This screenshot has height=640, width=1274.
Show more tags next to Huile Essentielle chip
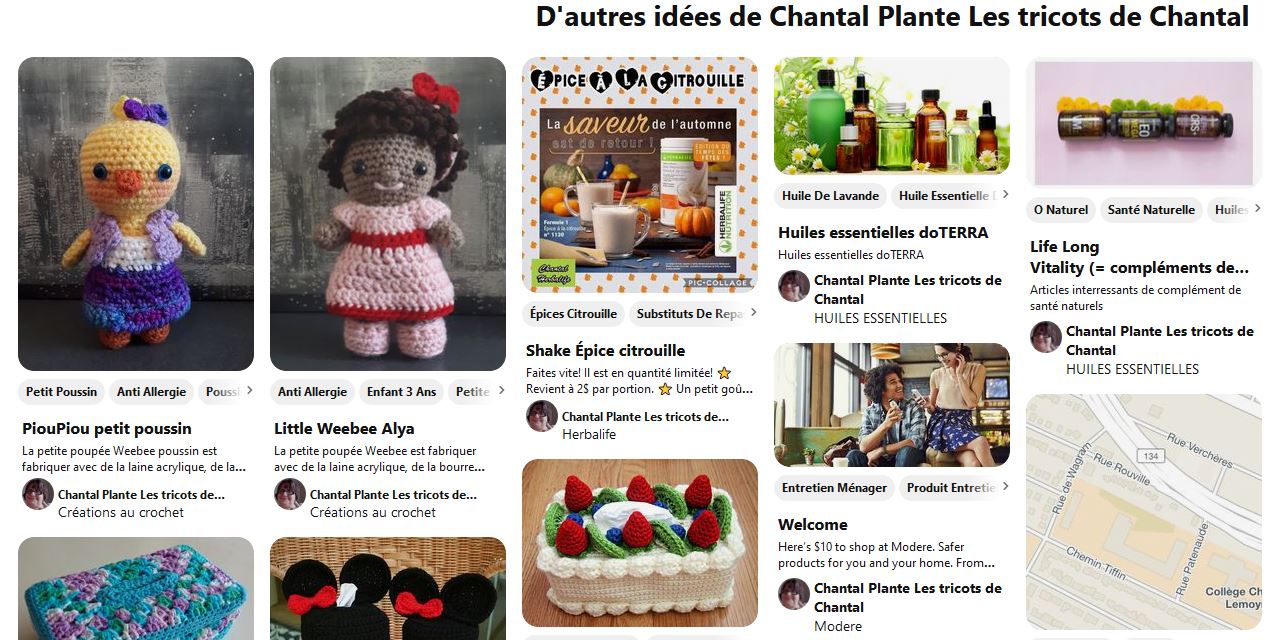coord(1005,195)
